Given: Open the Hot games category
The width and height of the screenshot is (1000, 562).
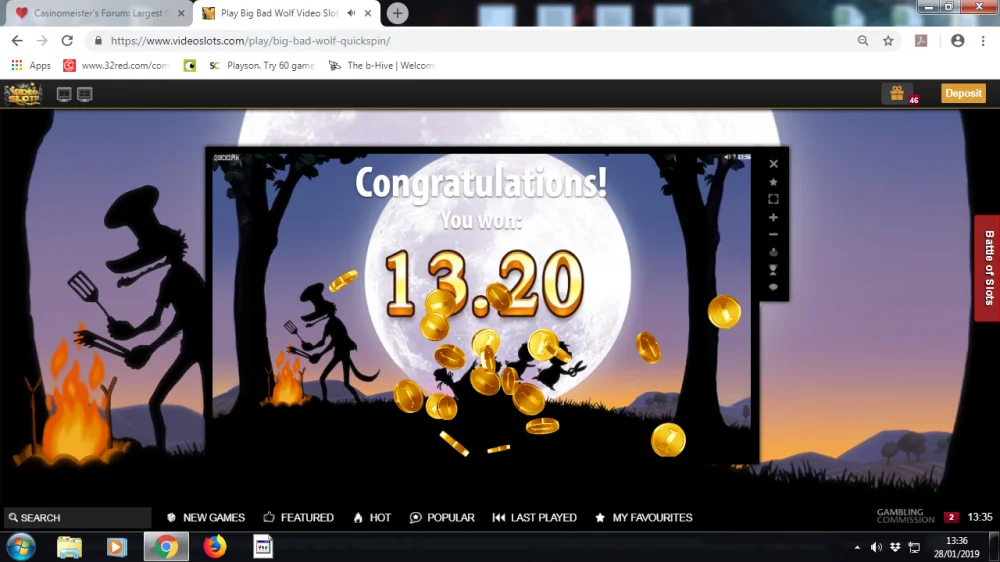Looking at the screenshot, I should click(372, 517).
